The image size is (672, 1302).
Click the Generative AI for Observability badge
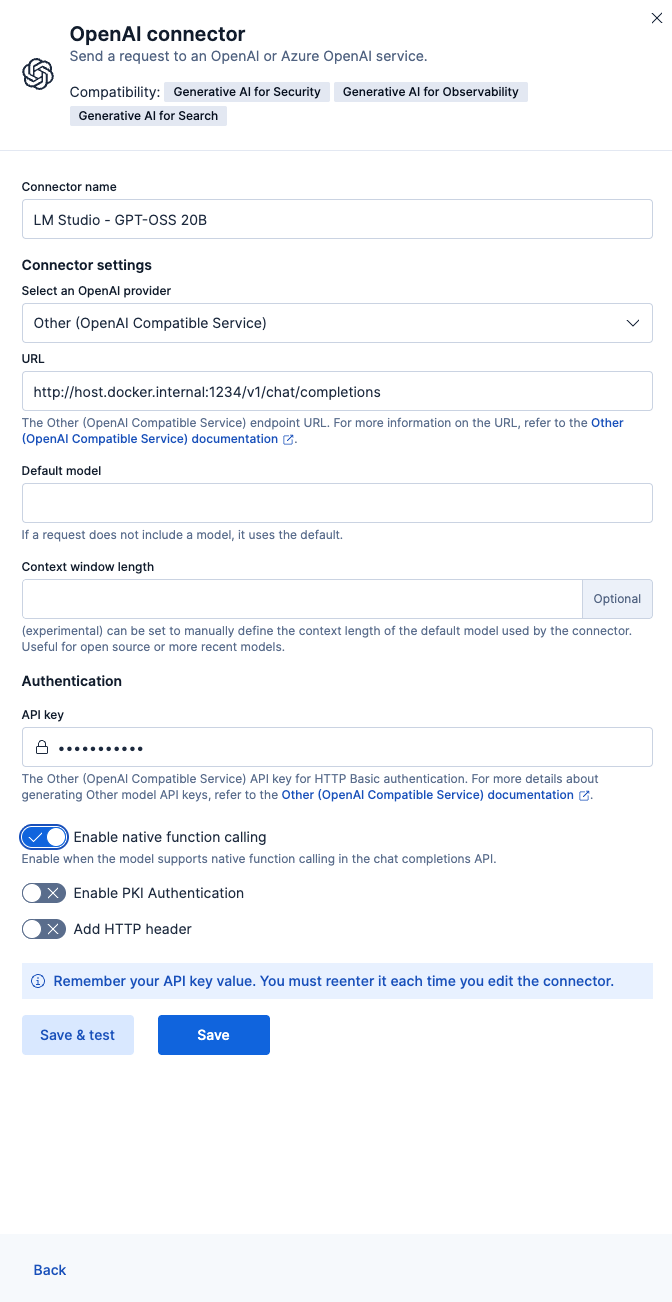point(430,92)
